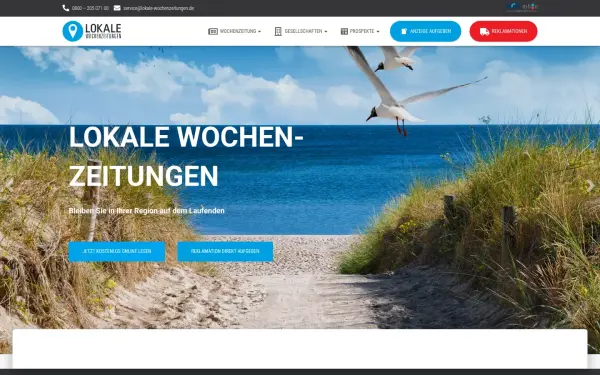This screenshot has width=600, height=375.
Task: Click the truck icon inside Reklamationen
Action: 484,31
